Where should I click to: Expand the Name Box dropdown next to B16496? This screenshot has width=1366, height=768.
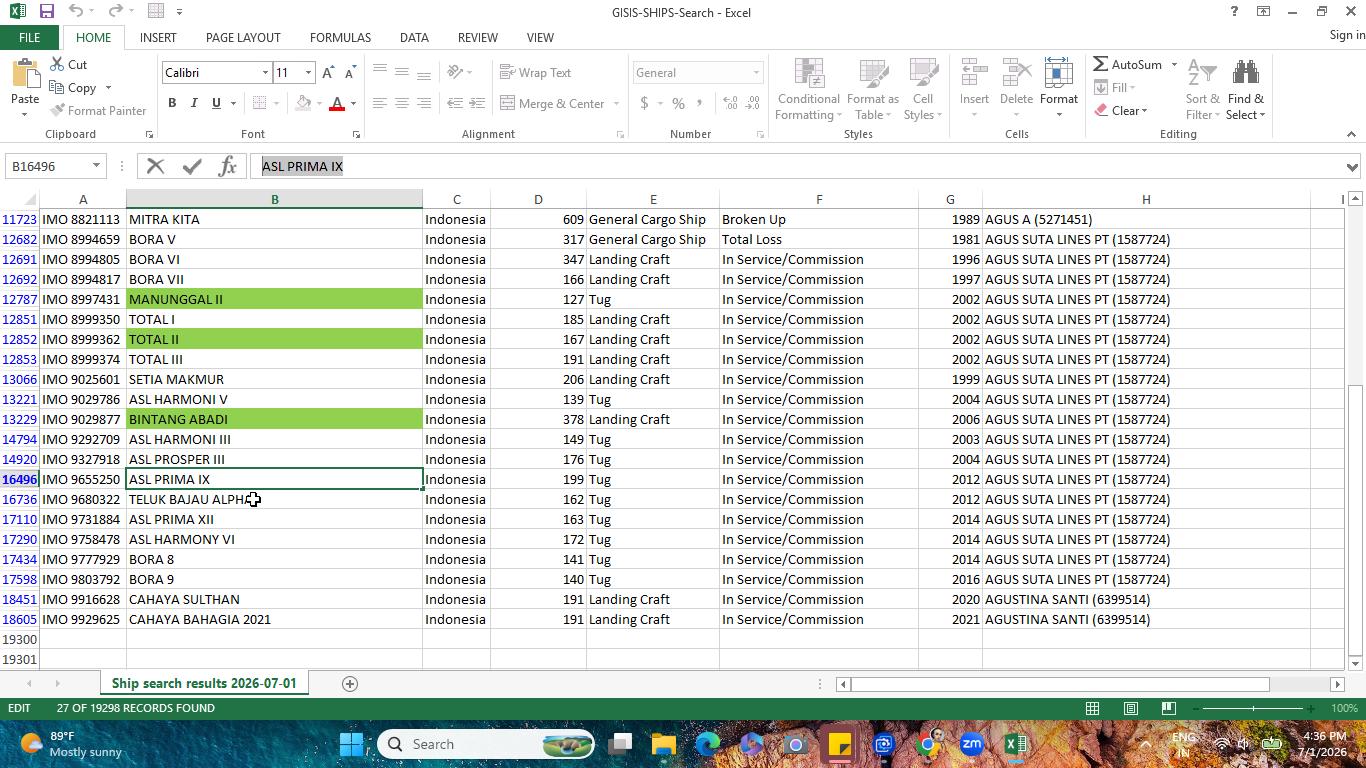96,166
